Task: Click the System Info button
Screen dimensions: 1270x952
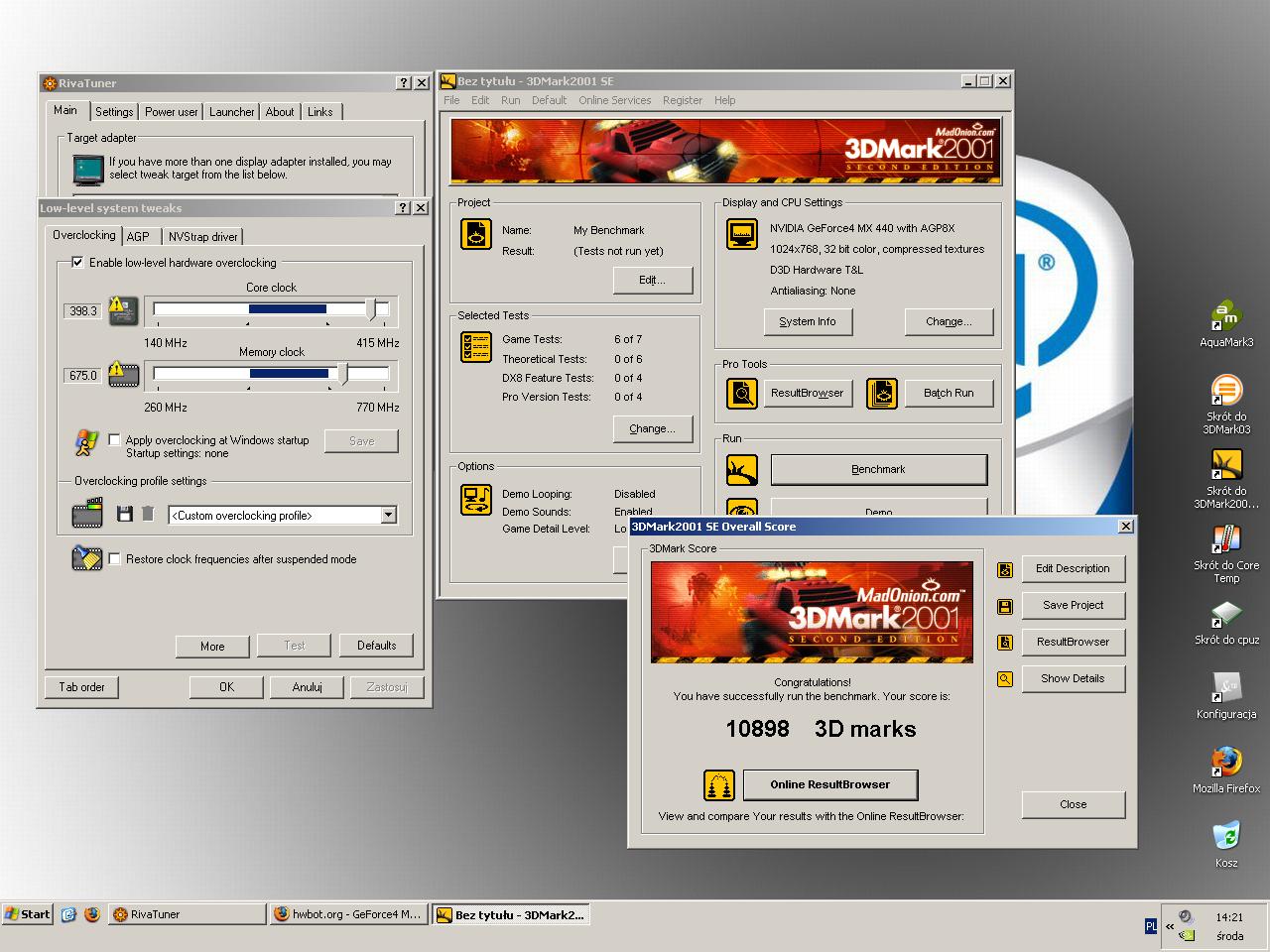Action: pyautogui.click(x=807, y=321)
